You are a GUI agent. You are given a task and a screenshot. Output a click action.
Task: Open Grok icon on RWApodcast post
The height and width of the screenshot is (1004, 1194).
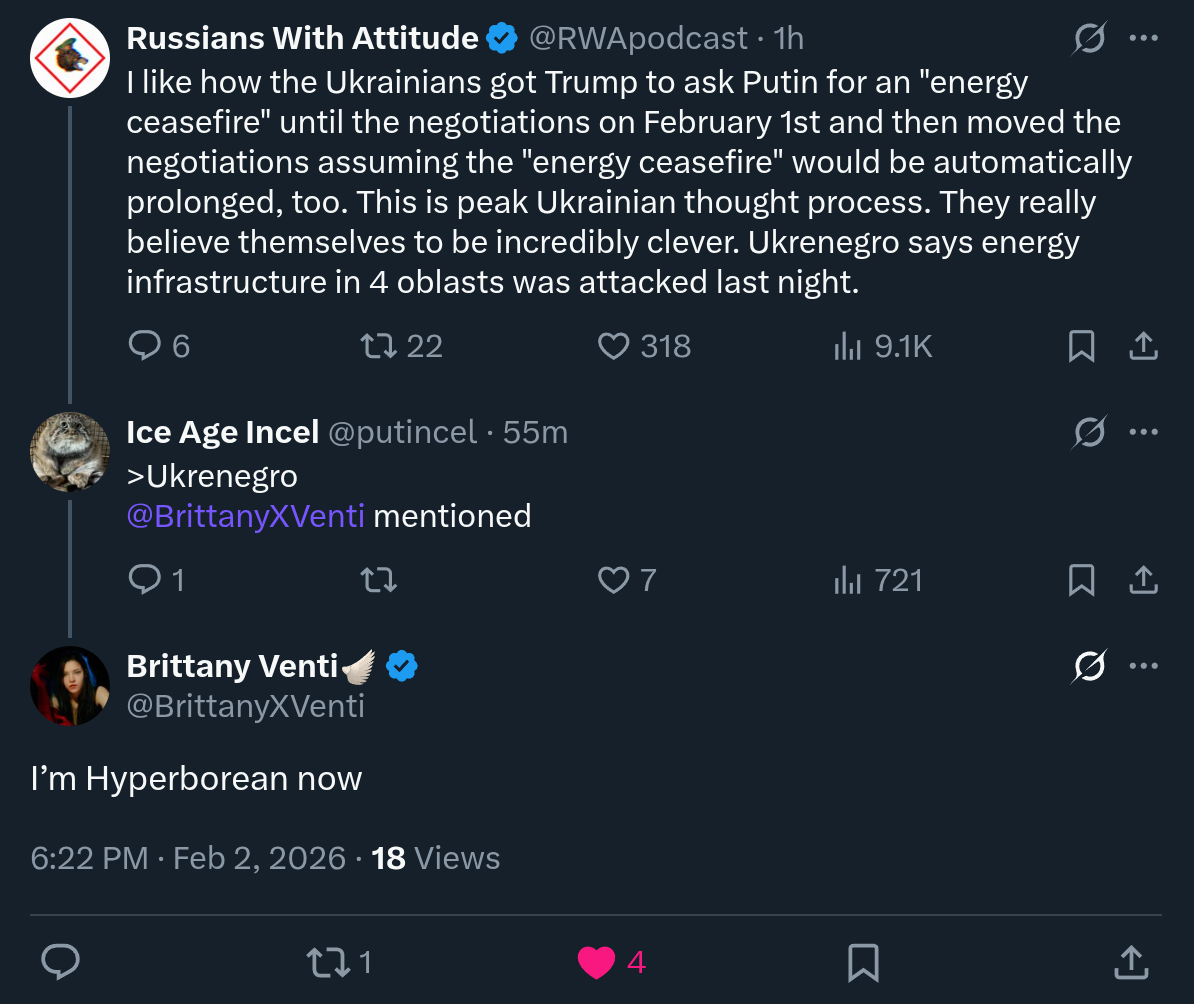pyautogui.click(x=1089, y=39)
